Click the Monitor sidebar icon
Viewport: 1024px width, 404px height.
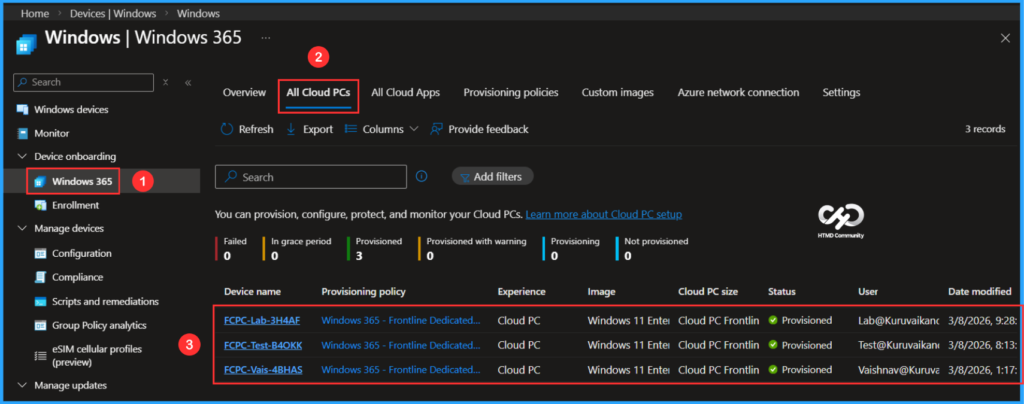click(22, 133)
